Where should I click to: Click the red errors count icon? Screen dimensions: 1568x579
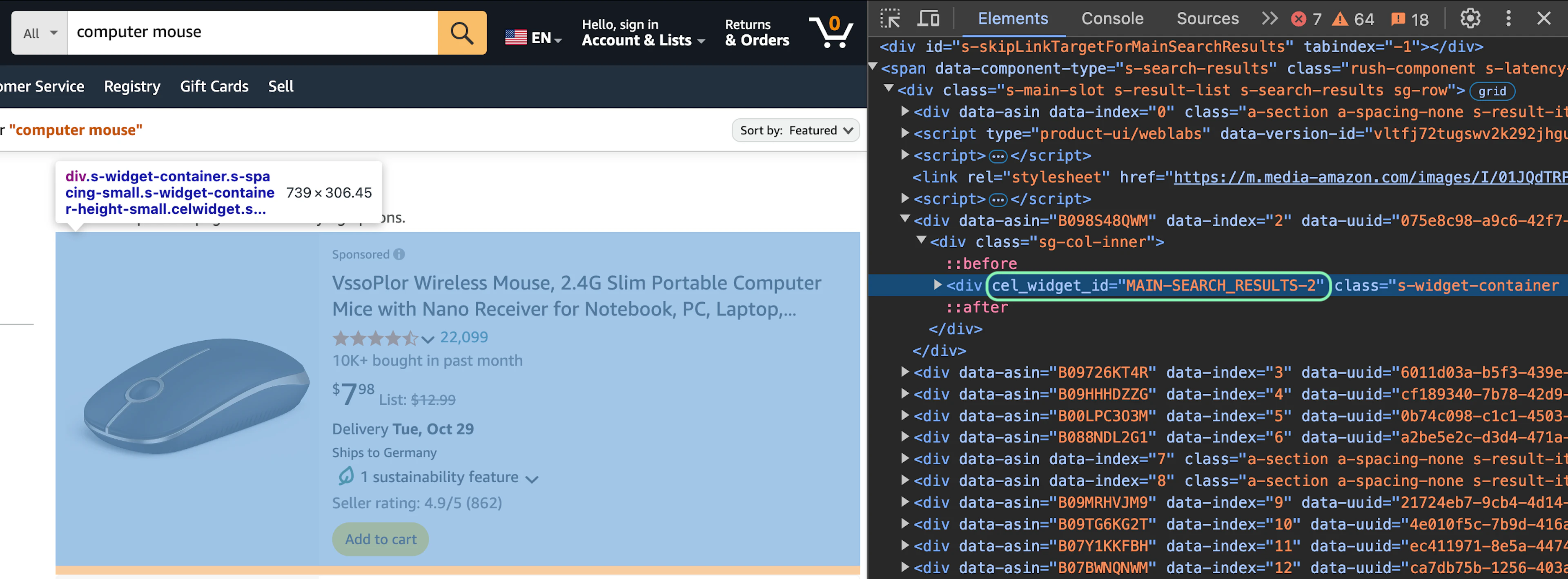(x=1298, y=19)
